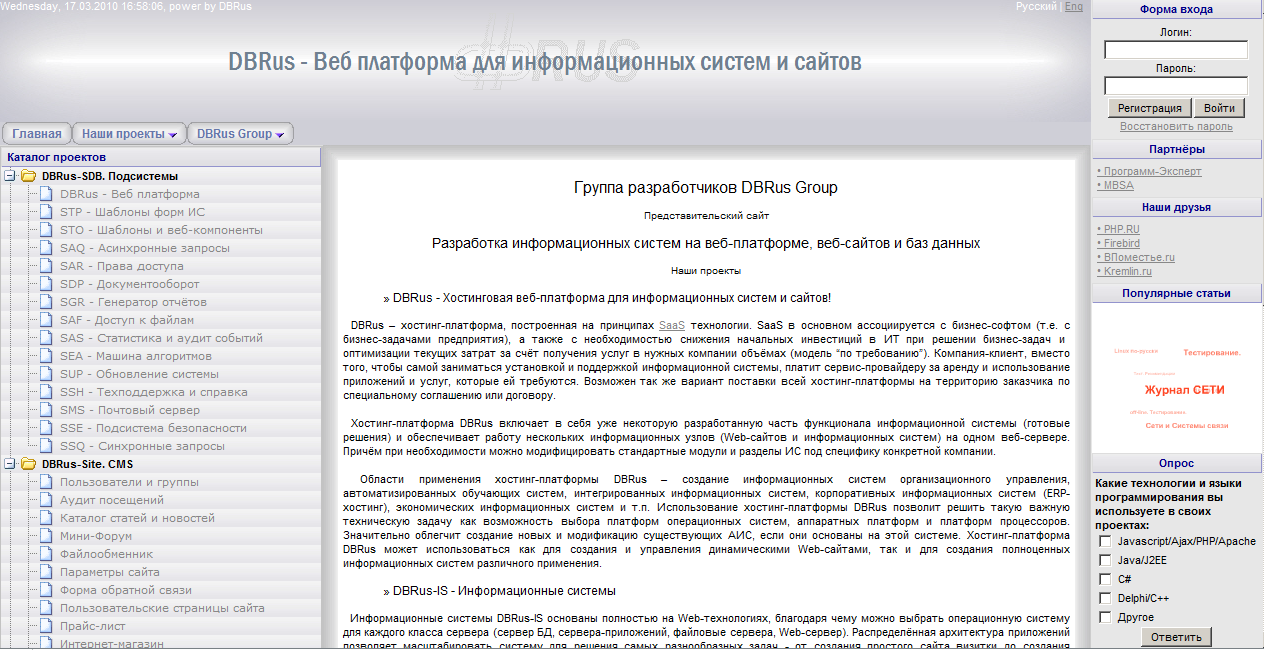Click the document icon for Файлообменник

point(44,555)
